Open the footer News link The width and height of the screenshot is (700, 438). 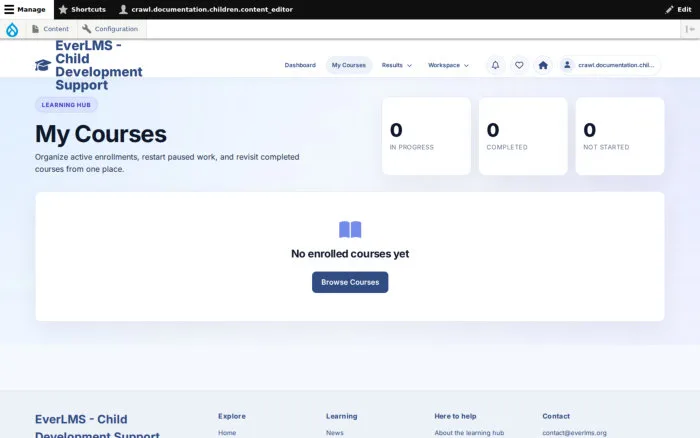click(x=334, y=433)
